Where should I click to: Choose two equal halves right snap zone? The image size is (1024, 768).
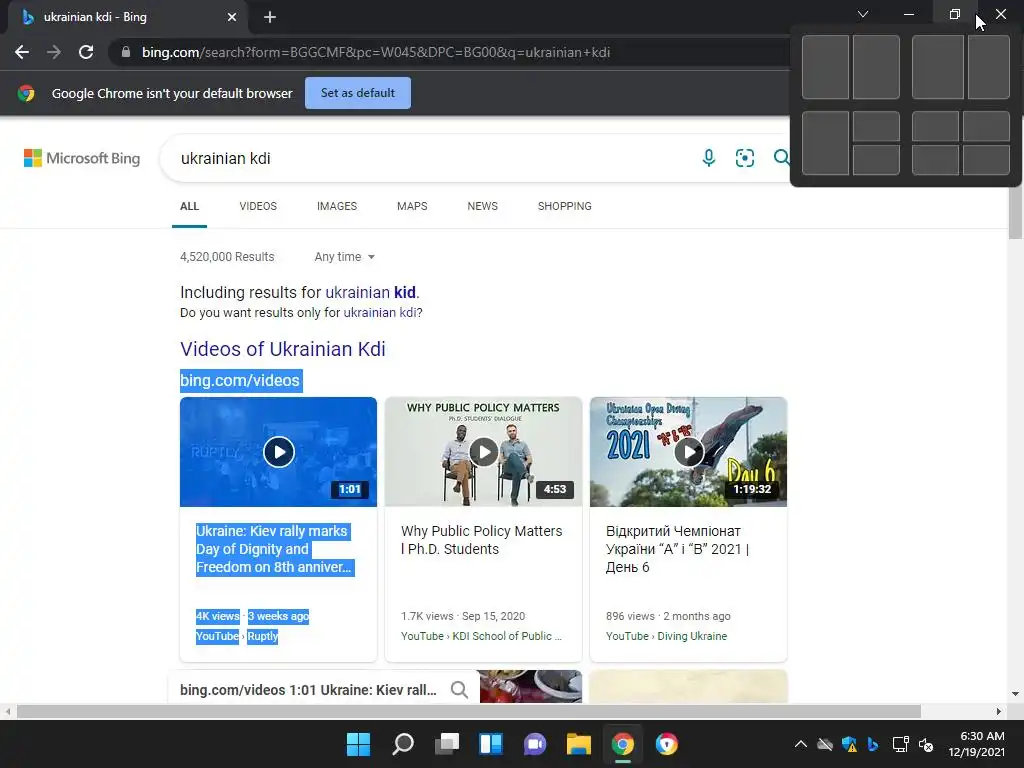click(876, 67)
